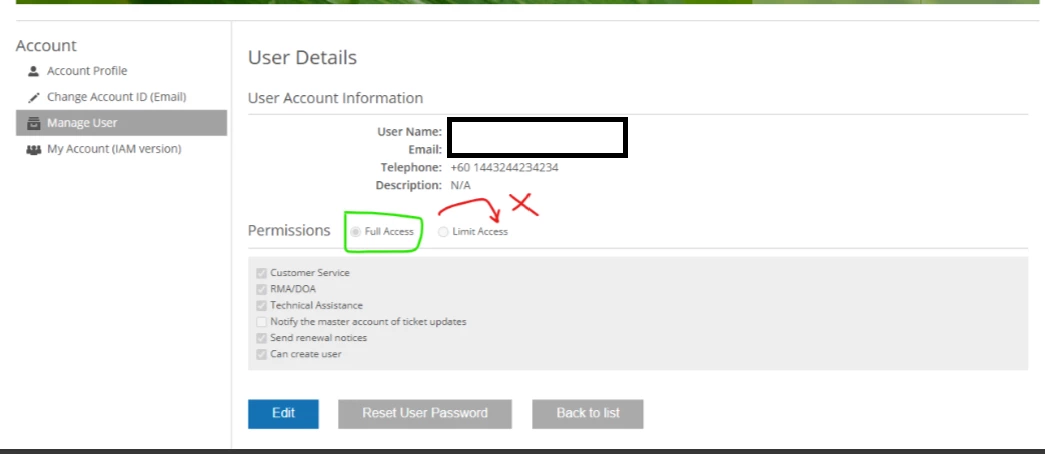Click the Back to list button
The width and height of the screenshot is (1045, 454).
point(588,413)
